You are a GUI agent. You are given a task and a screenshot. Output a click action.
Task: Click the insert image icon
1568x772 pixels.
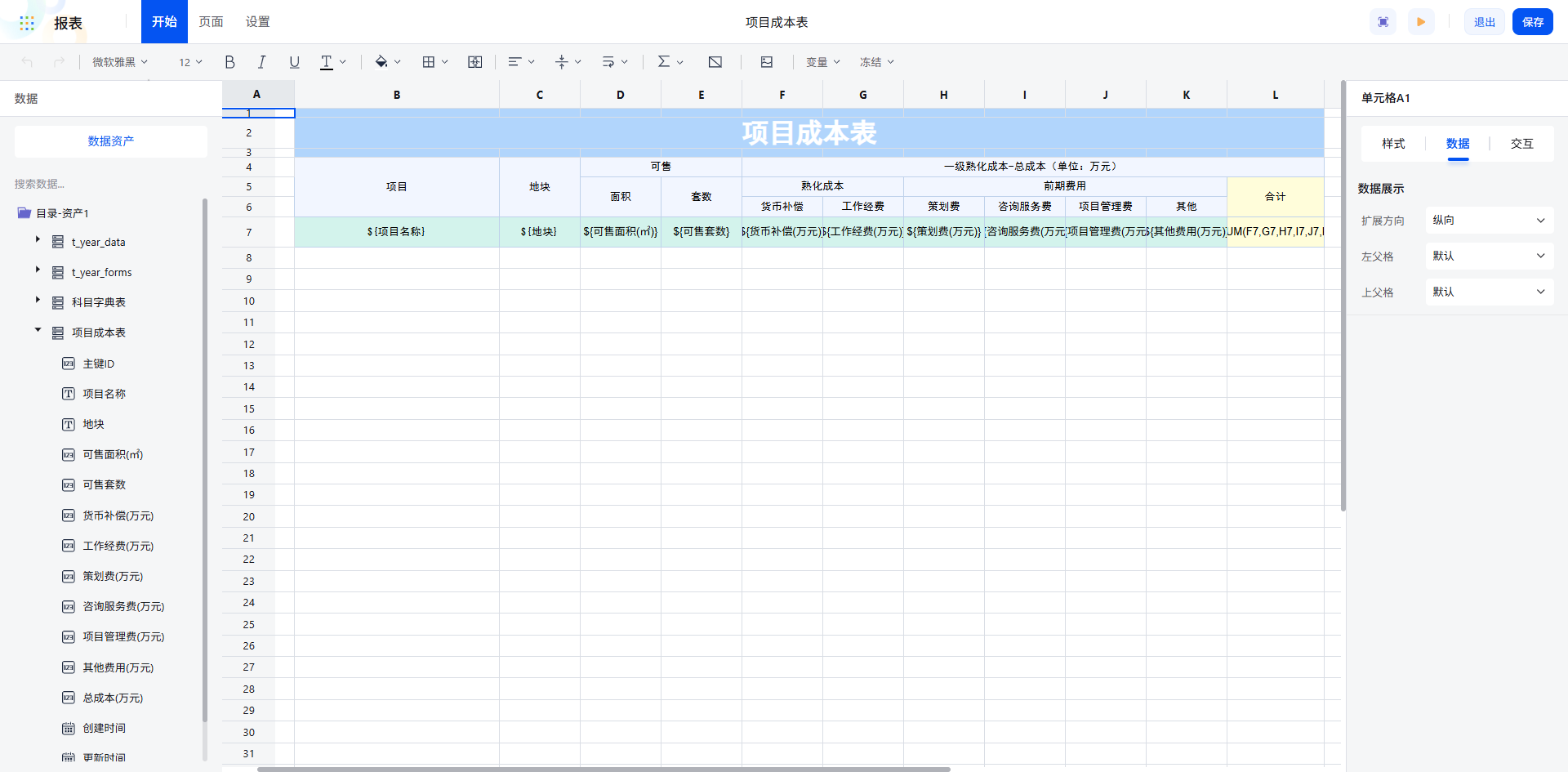point(766,61)
